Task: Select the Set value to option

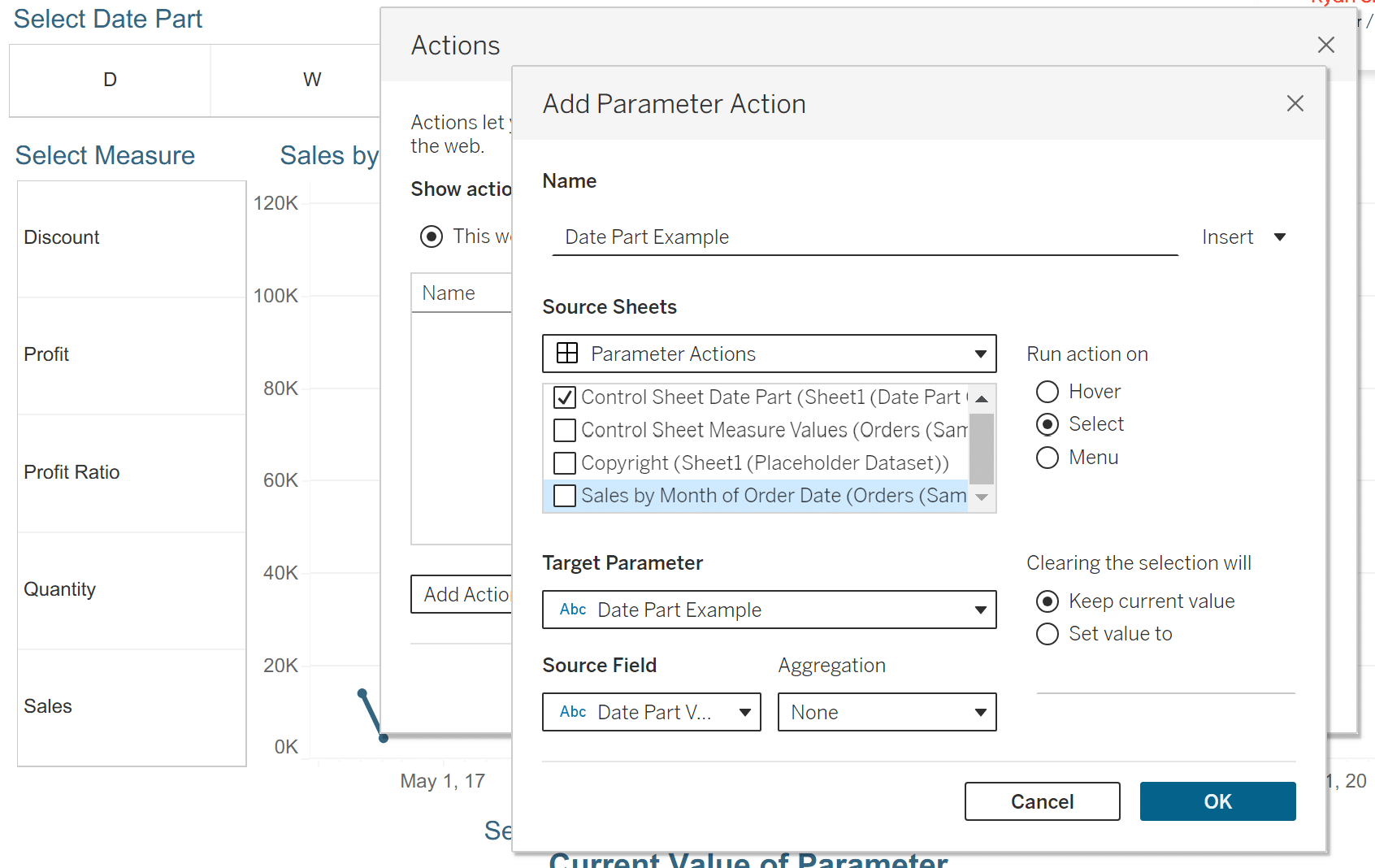Action: (x=1048, y=634)
